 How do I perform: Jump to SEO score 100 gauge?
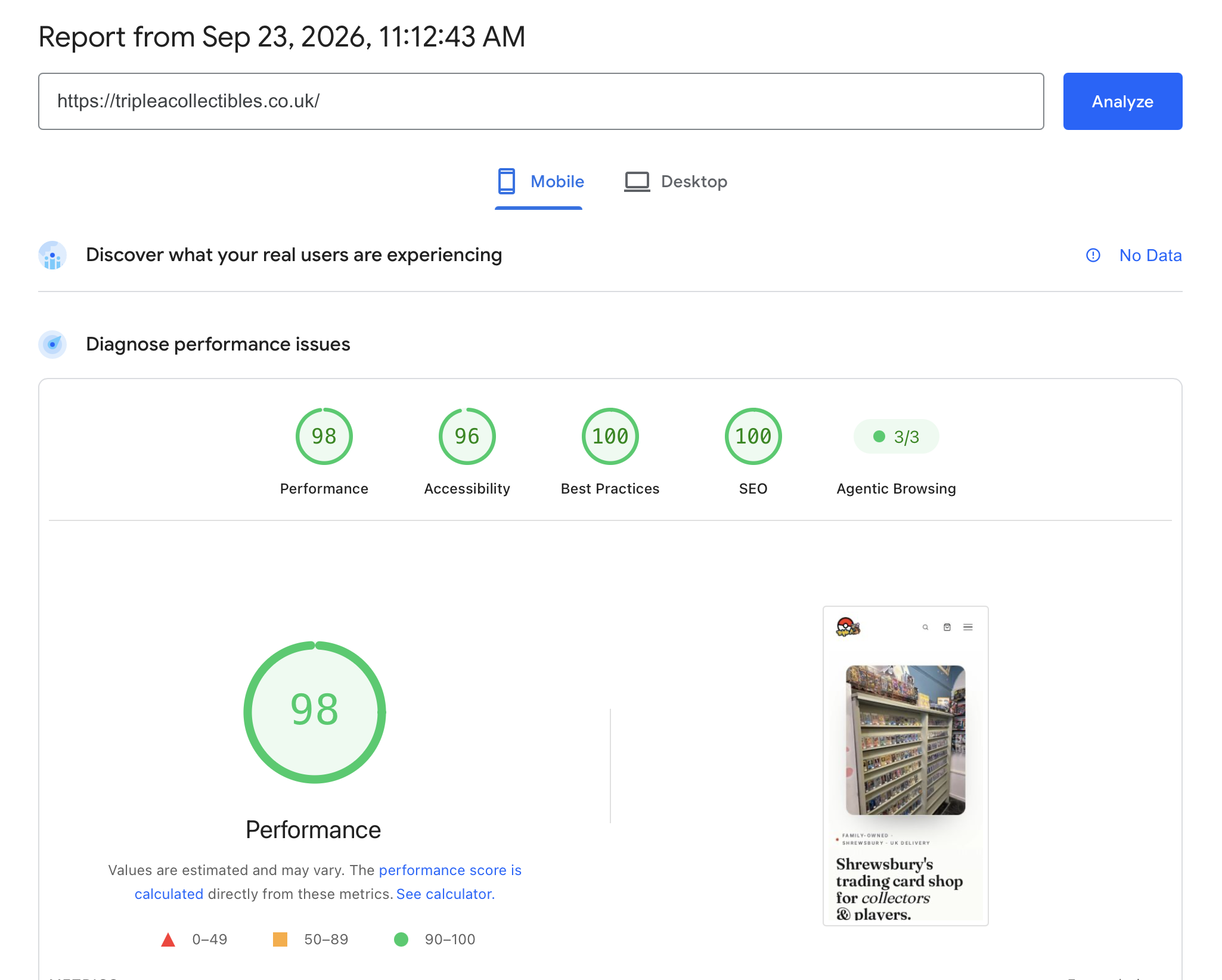[x=753, y=436]
